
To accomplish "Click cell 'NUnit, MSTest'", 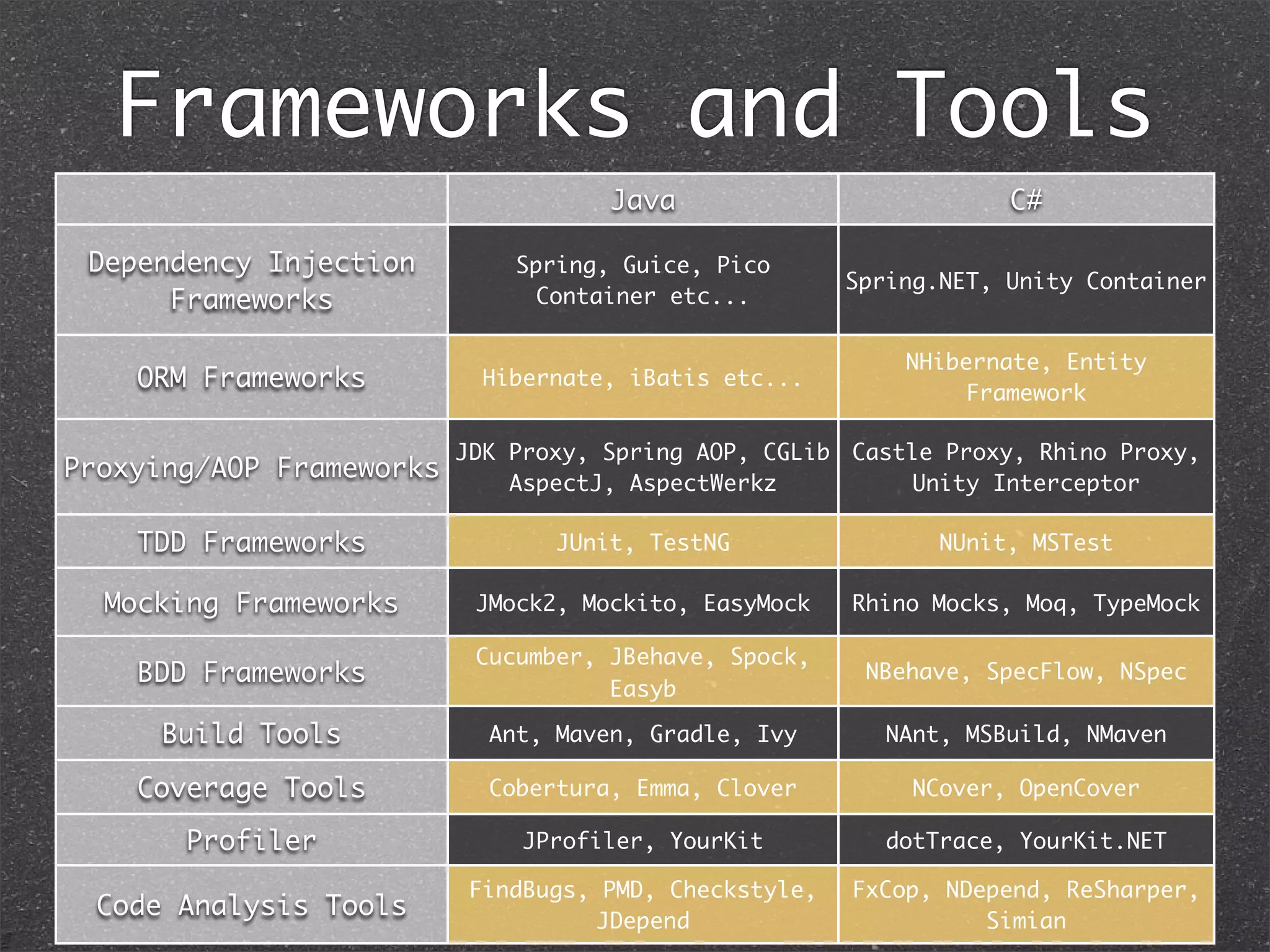I will click(x=1026, y=542).
